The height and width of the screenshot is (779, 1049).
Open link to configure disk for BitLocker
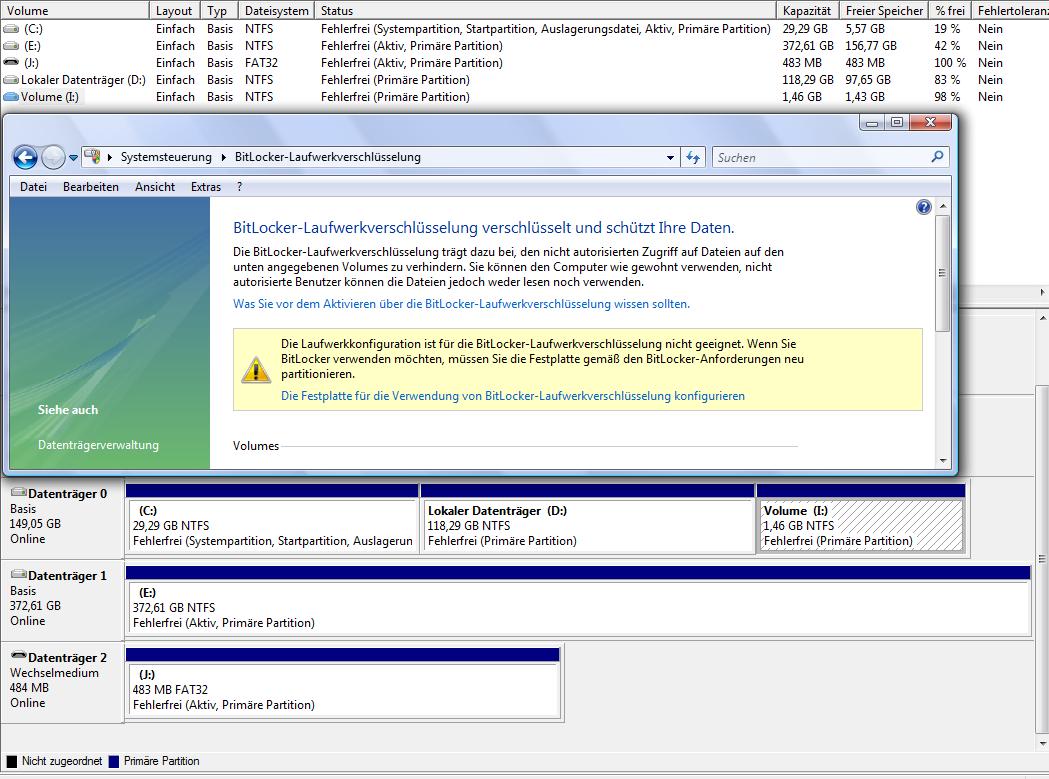[512, 396]
